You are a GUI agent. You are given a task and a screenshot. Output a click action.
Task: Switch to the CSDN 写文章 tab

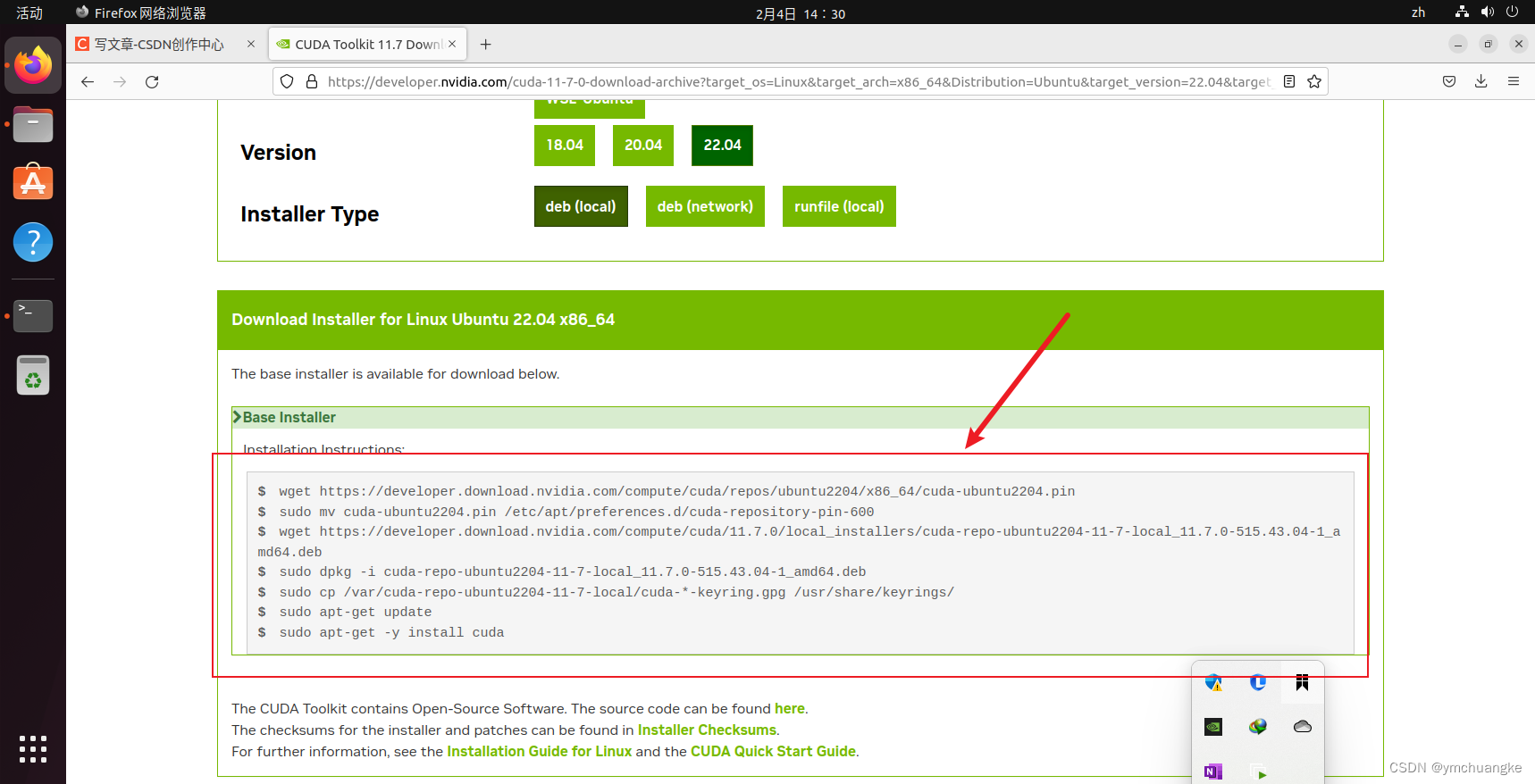pyautogui.click(x=159, y=44)
